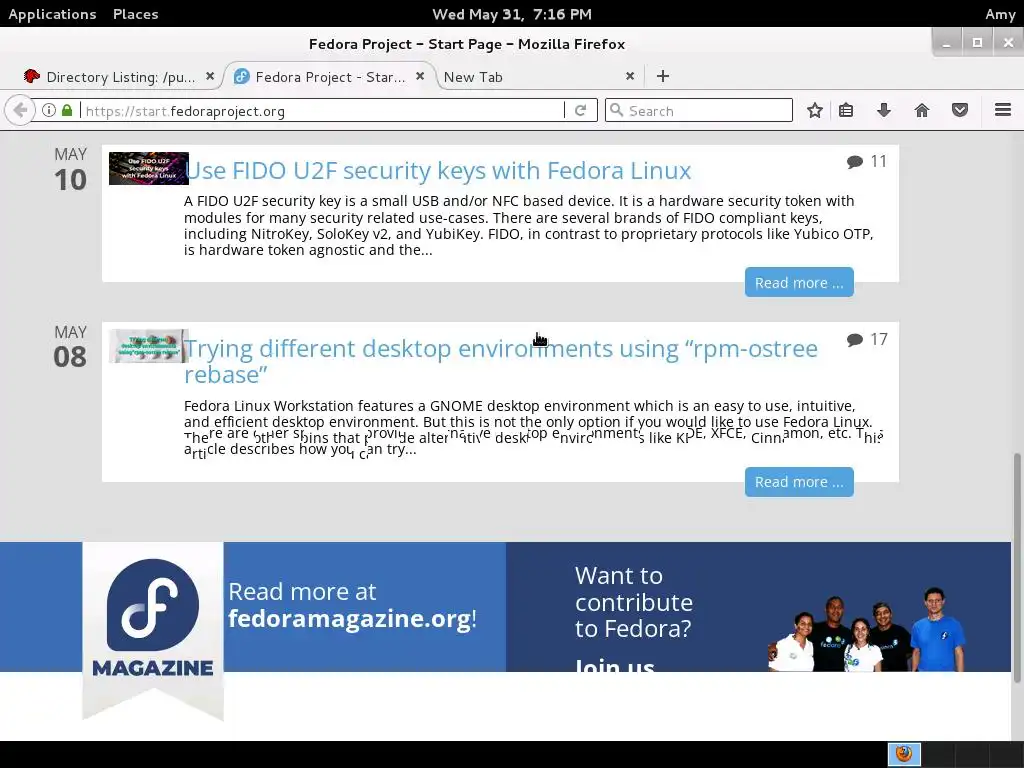Minimize the Firefox window
1024x768 pixels.
946,42
